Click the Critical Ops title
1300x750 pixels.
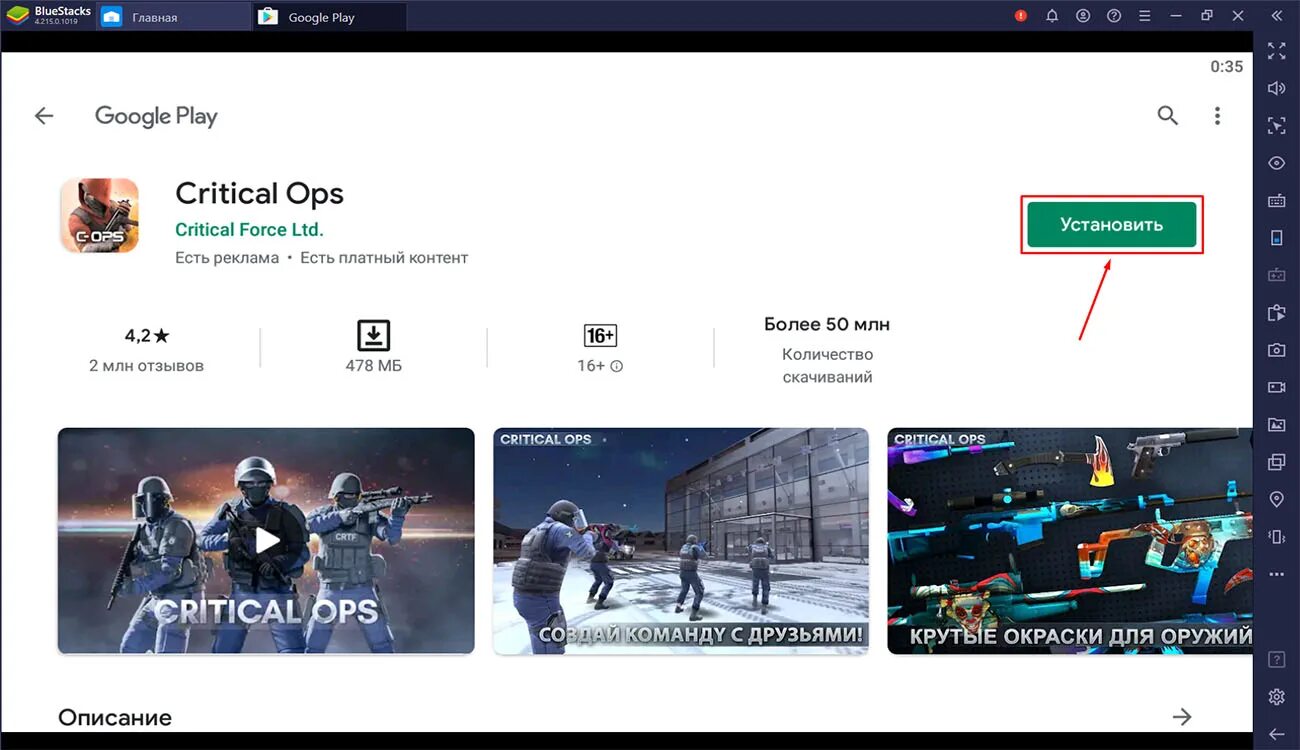(259, 193)
